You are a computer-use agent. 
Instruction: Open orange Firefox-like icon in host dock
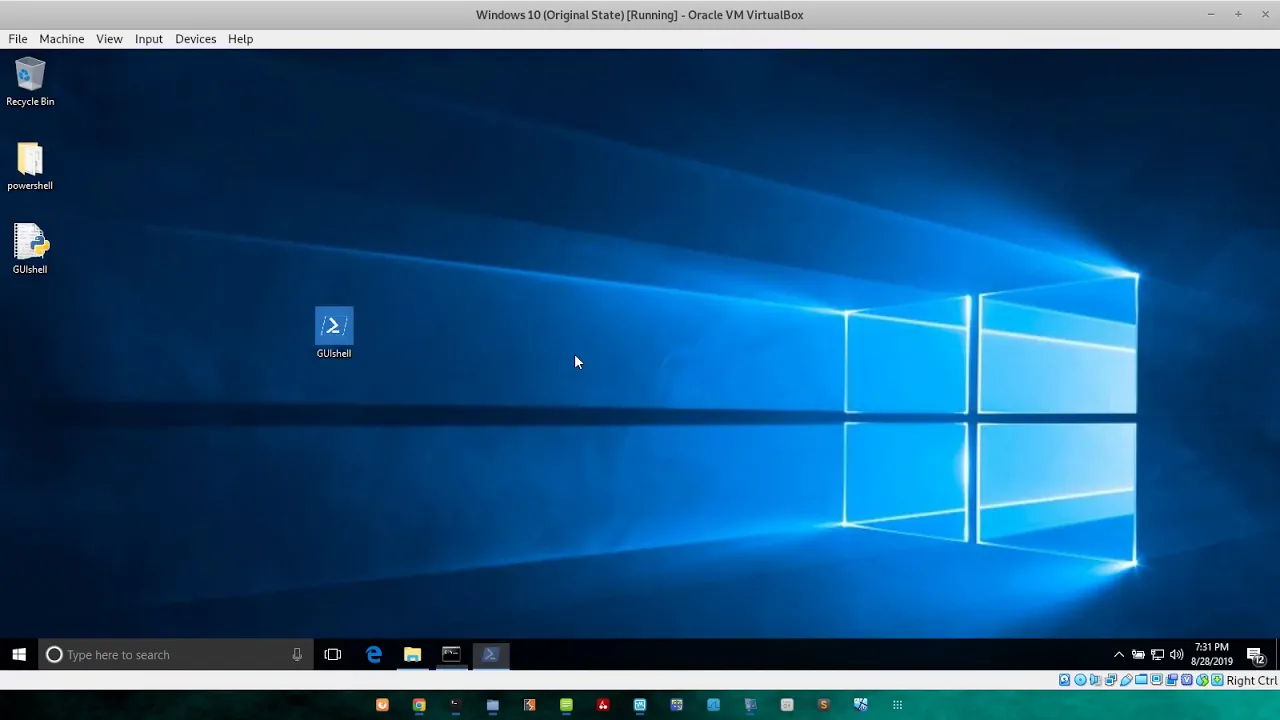[x=382, y=705]
